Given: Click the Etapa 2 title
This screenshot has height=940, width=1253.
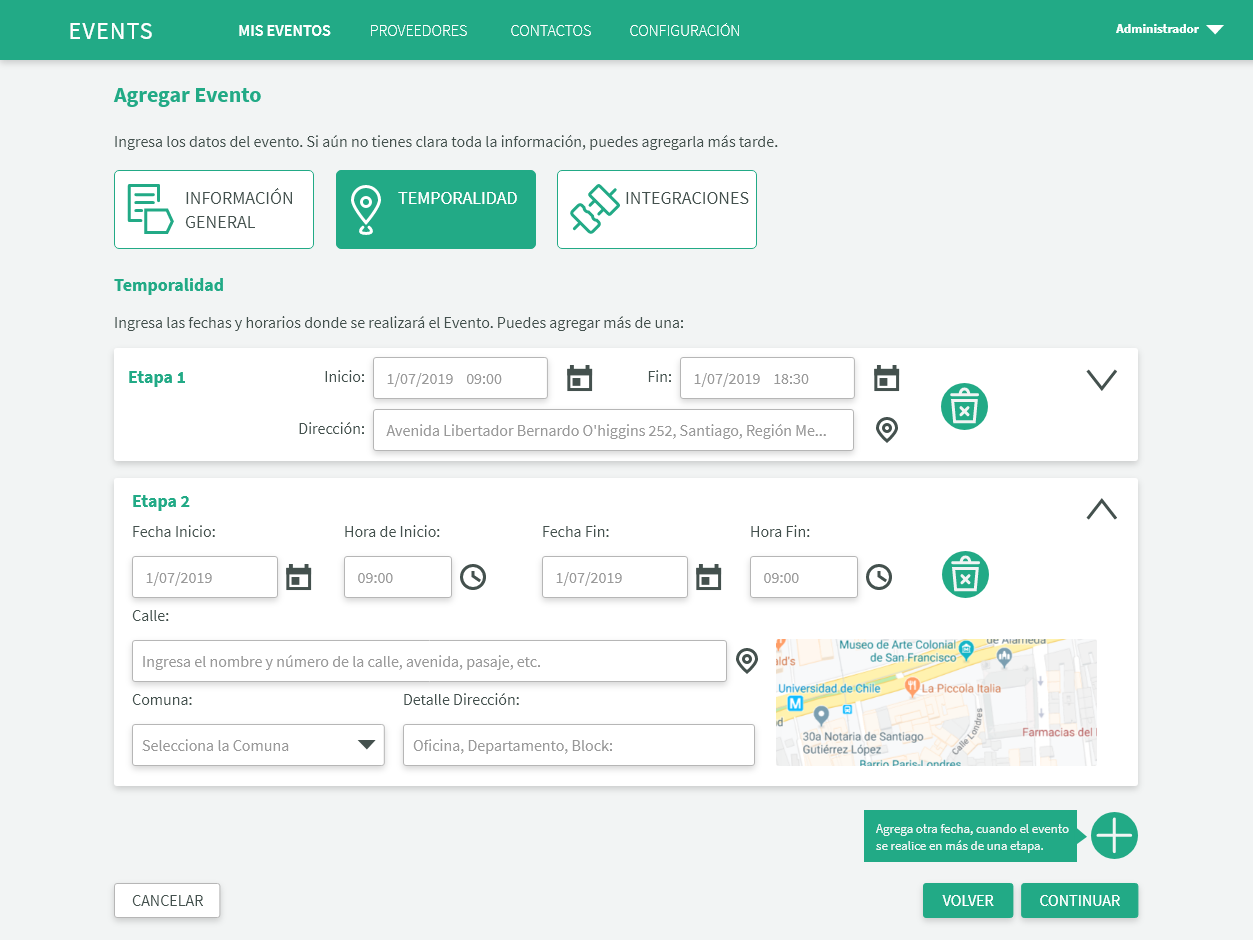Looking at the screenshot, I should (161, 501).
